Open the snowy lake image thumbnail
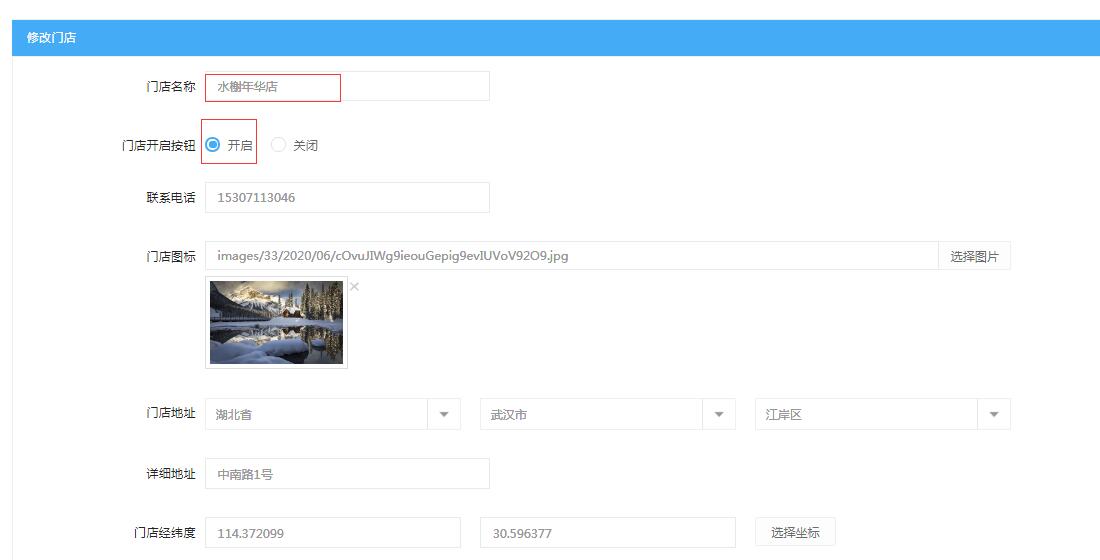The image size is (1100, 560). (x=276, y=322)
